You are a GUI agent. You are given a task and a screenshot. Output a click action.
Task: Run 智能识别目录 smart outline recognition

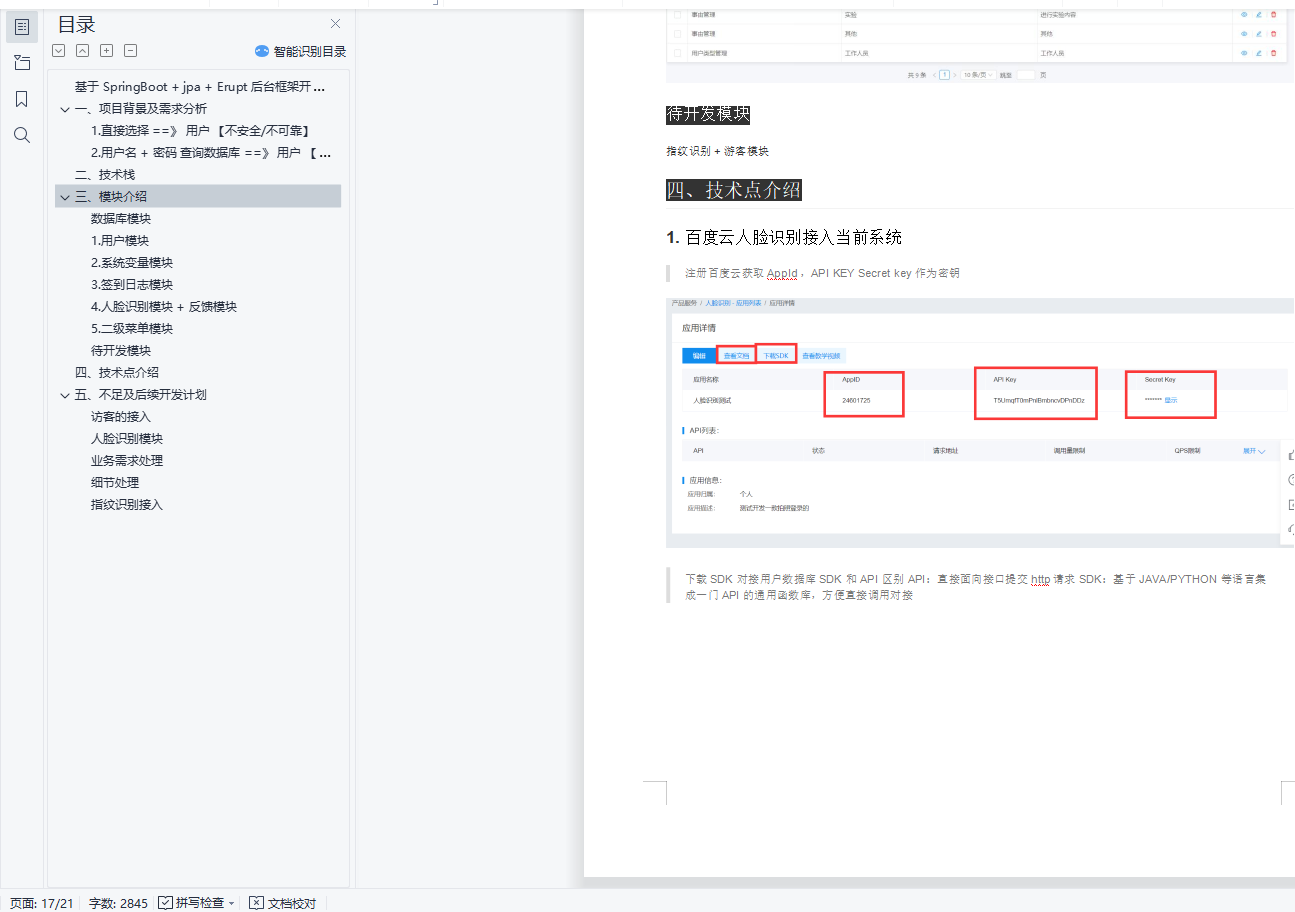(x=300, y=51)
